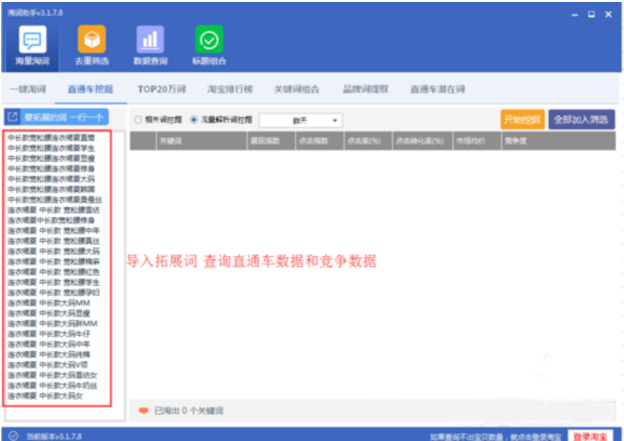Click the orange 开始挖掘 button
Screen dimensions: 624x441
tap(522, 119)
